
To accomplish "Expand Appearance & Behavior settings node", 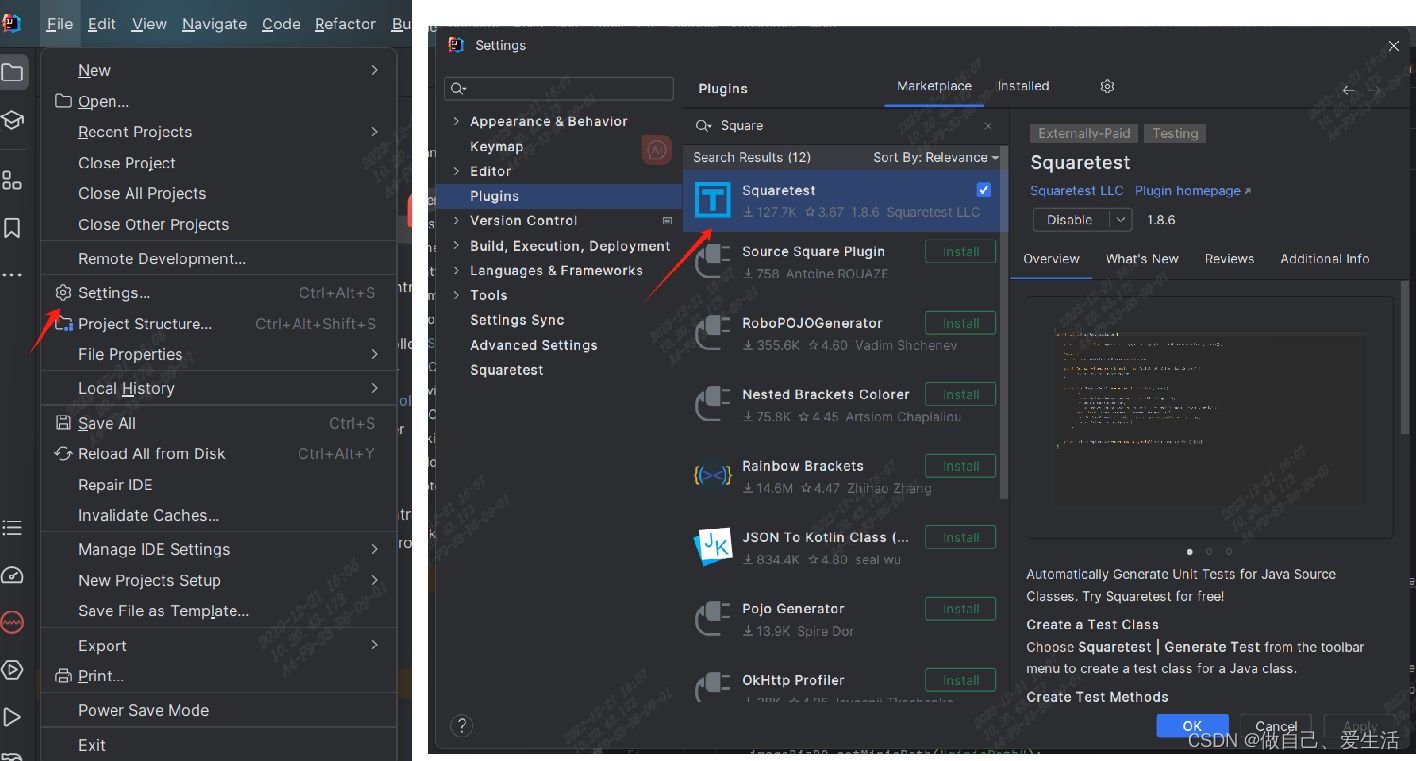I will click(x=456, y=121).
